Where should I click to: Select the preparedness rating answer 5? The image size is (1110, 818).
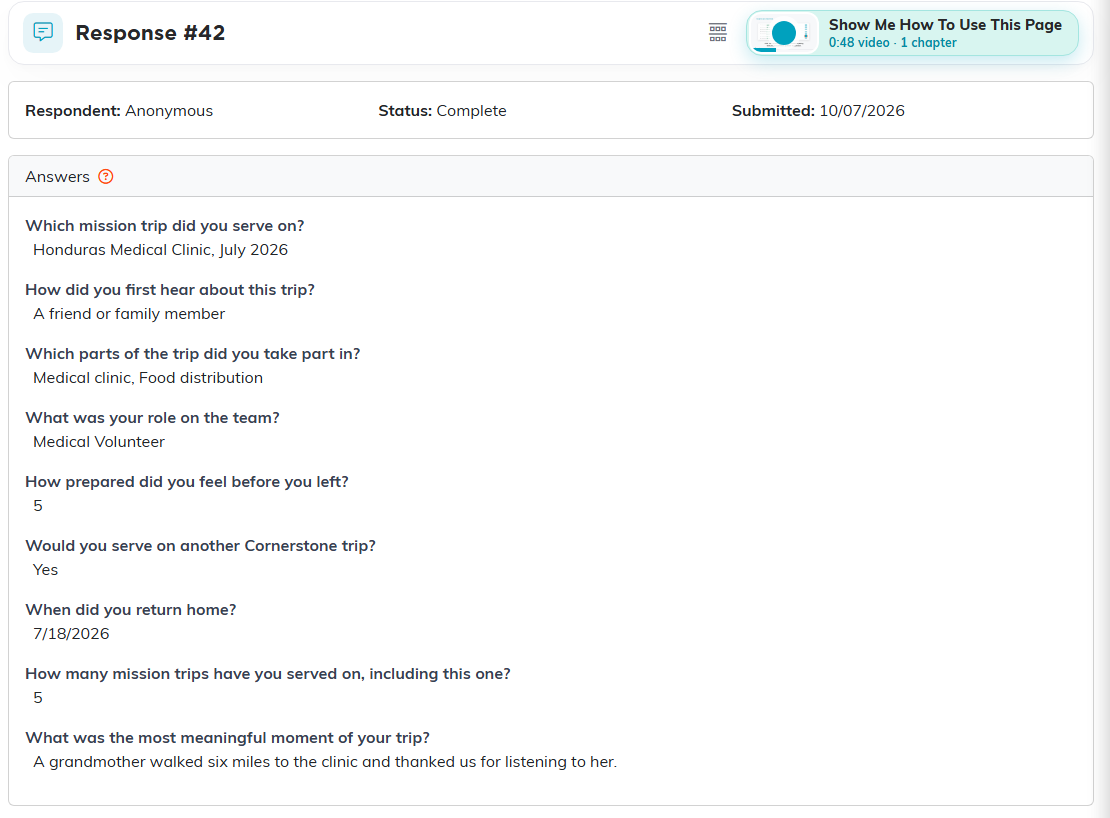[x=38, y=506]
